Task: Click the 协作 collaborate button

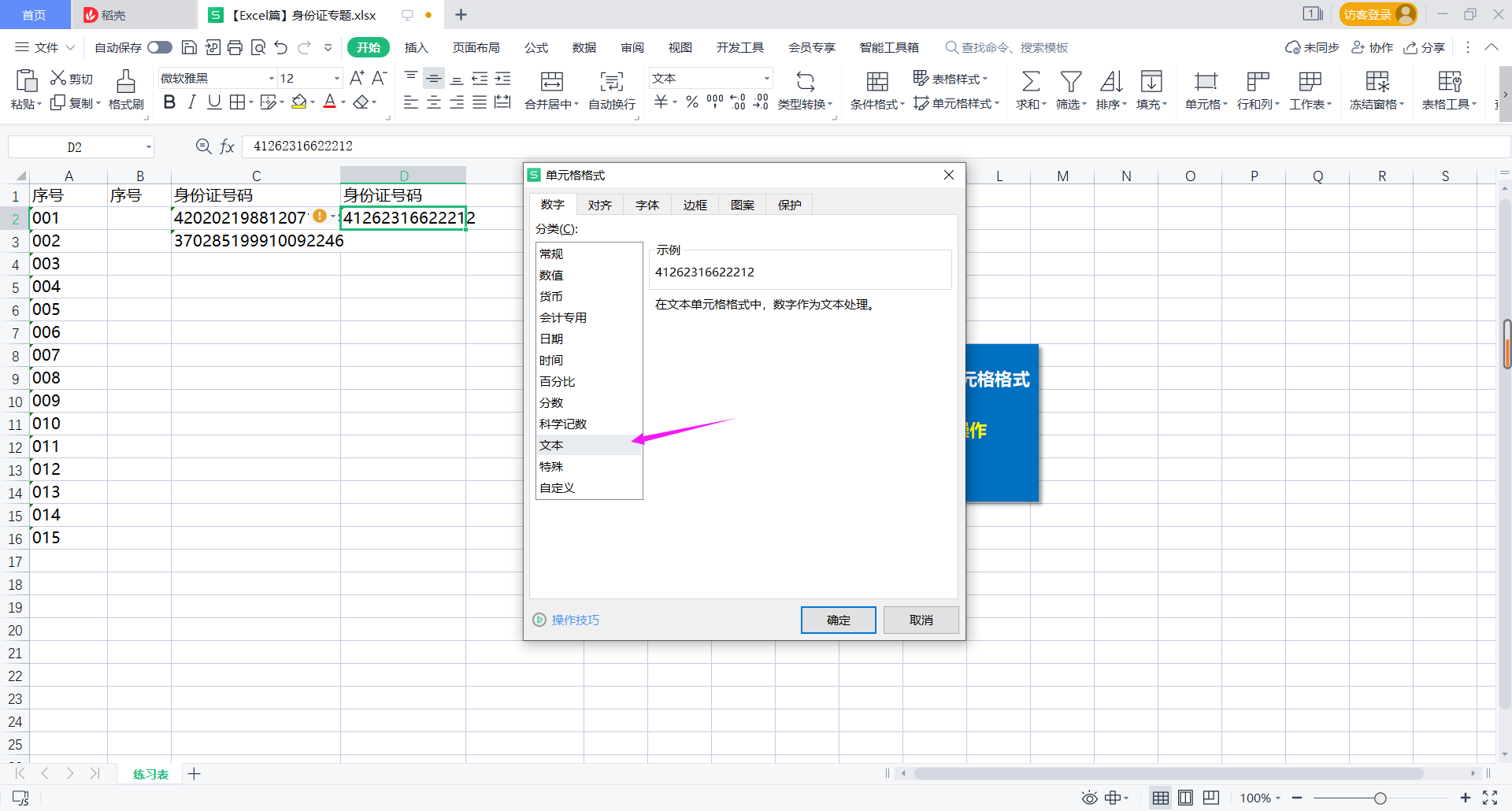Action: coord(1373,47)
